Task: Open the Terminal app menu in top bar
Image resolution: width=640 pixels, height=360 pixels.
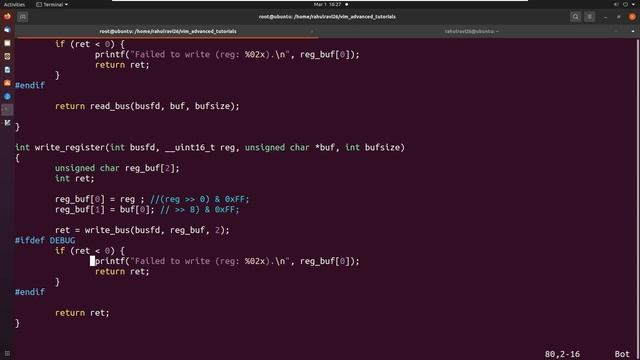Action: pyautogui.click(x=52, y=4)
